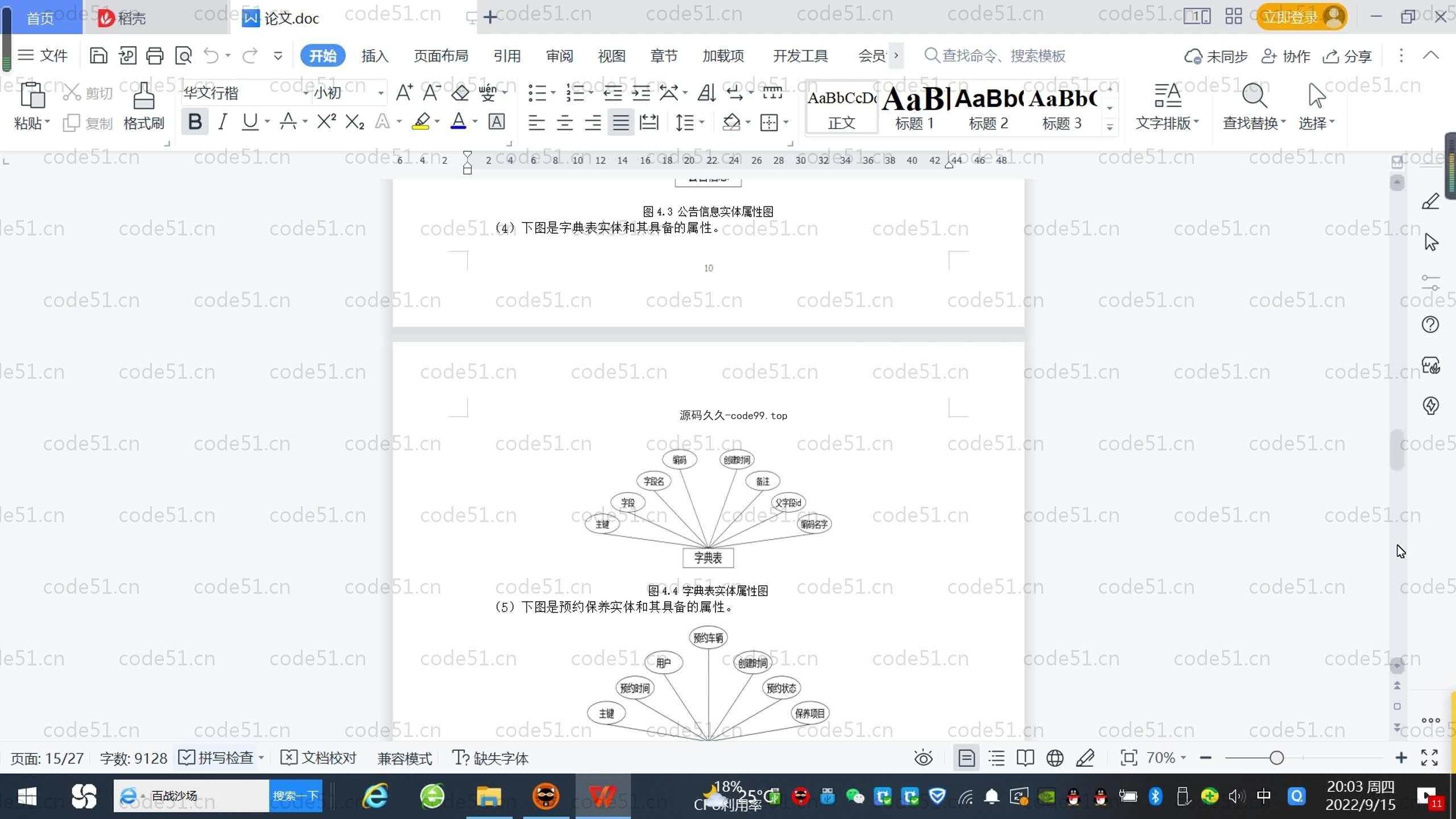Open the 文件 menu
This screenshot has width=1456, height=819.
click(x=43, y=56)
